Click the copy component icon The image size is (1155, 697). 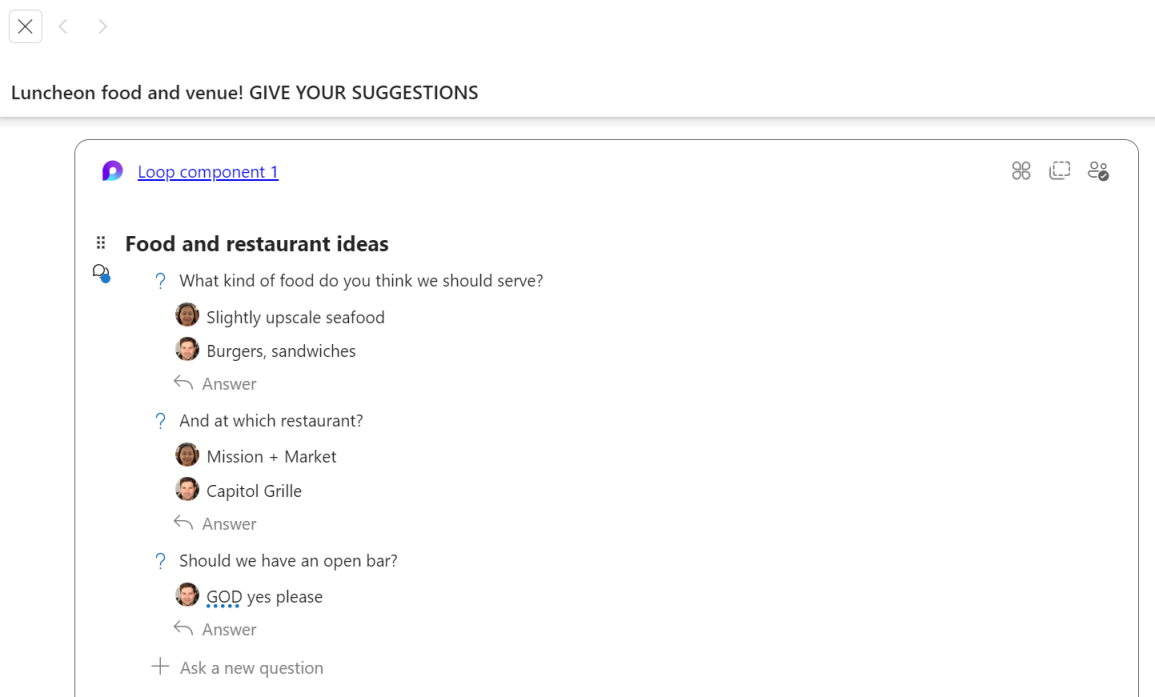tap(1060, 171)
